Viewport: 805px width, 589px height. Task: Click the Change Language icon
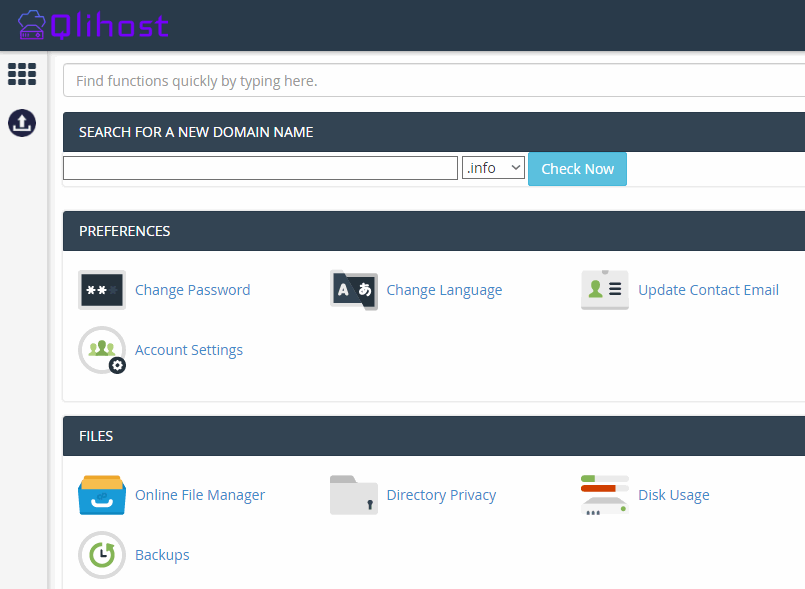354,290
